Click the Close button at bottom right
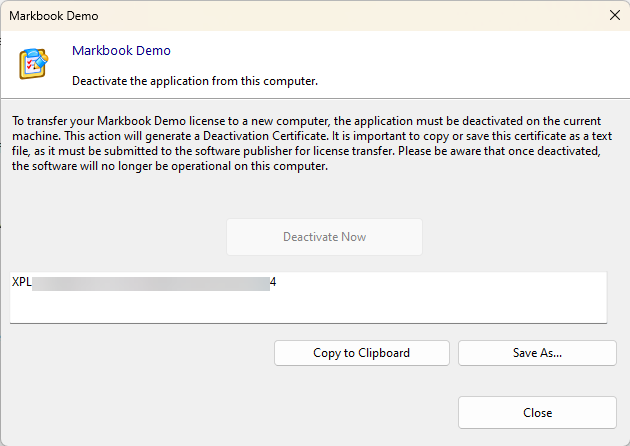 click(537, 412)
